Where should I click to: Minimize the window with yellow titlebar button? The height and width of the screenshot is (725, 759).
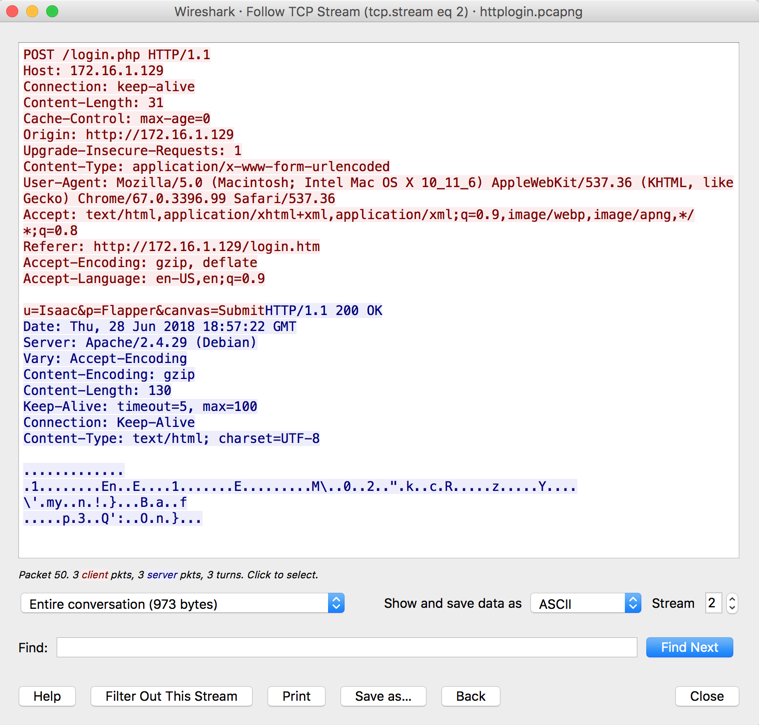point(33,12)
